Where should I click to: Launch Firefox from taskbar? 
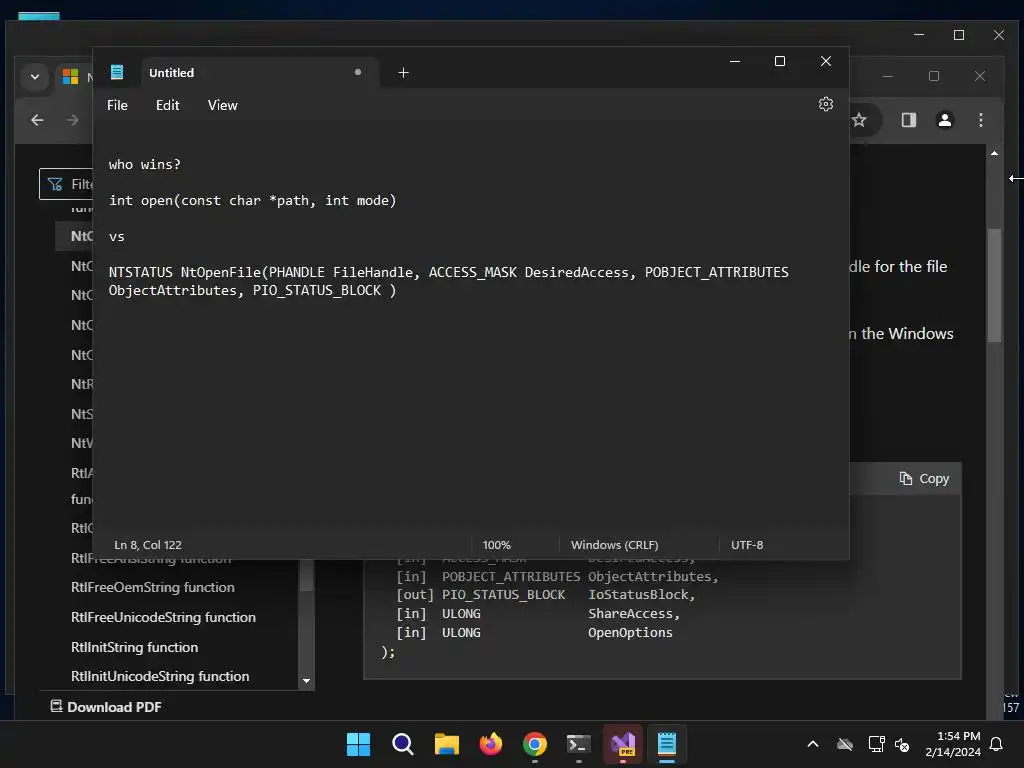[490, 744]
